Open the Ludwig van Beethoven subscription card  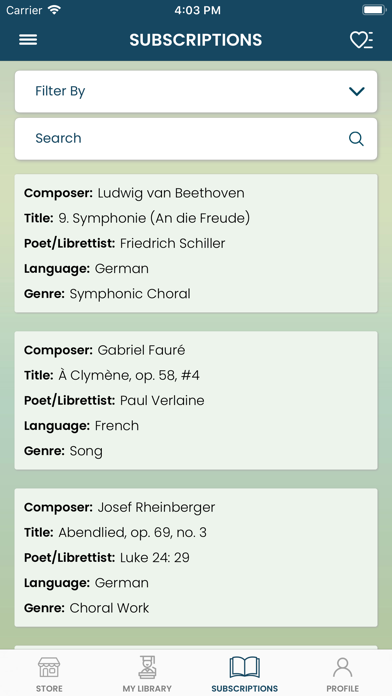[x=196, y=243]
